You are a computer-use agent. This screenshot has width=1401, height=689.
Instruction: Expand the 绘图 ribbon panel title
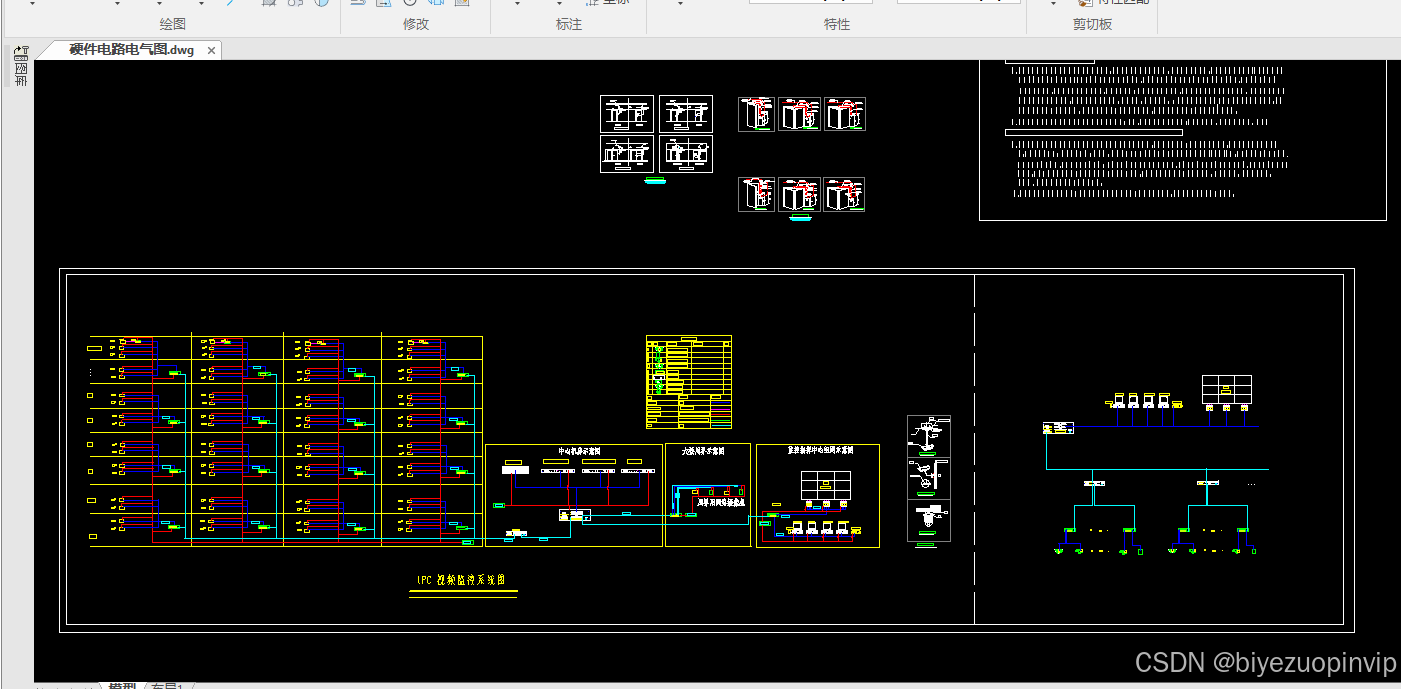click(x=173, y=24)
